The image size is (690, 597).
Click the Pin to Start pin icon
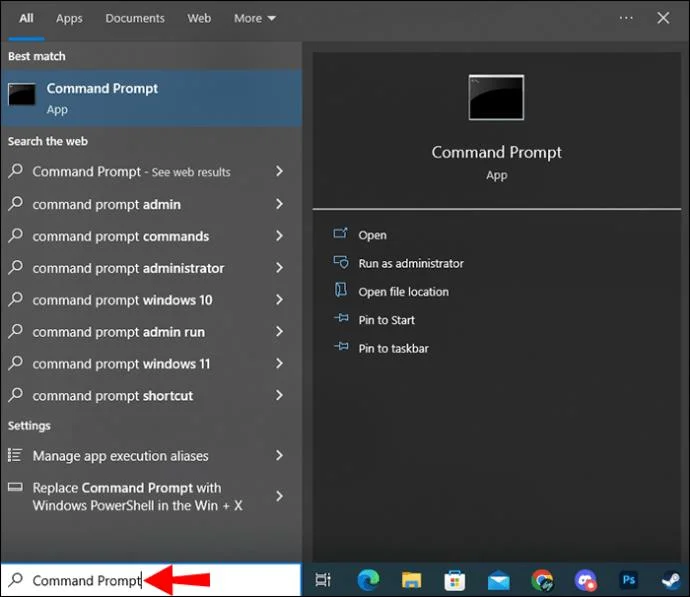pyautogui.click(x=341, y=318)
